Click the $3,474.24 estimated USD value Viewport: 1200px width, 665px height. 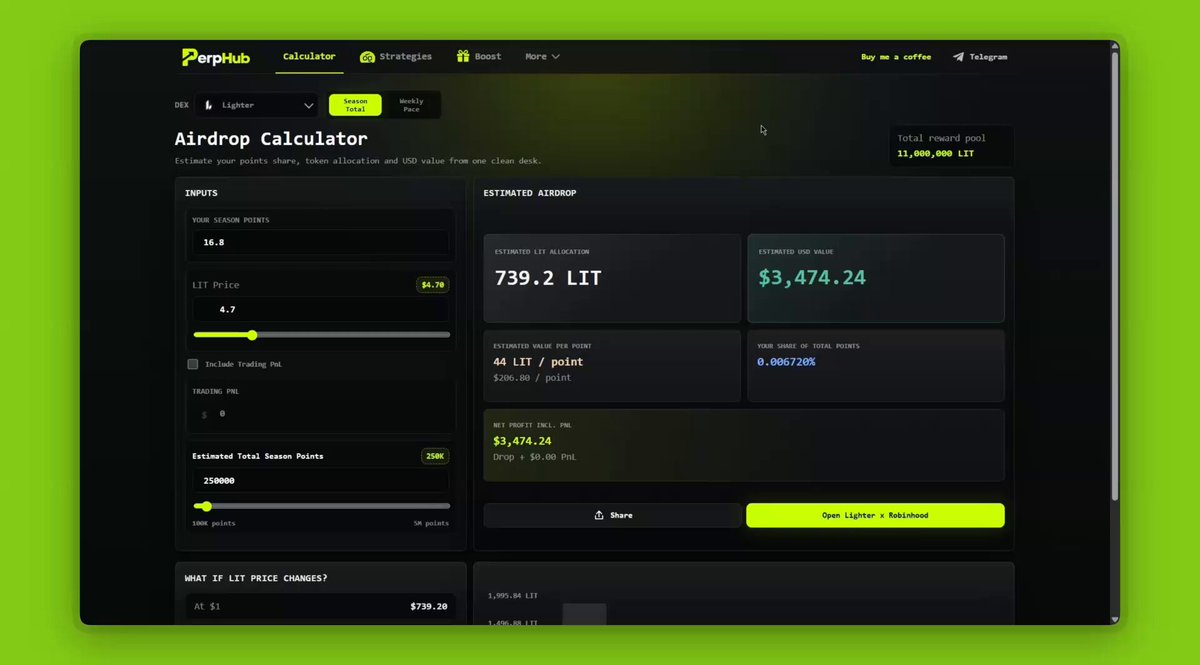coord(811,278)
